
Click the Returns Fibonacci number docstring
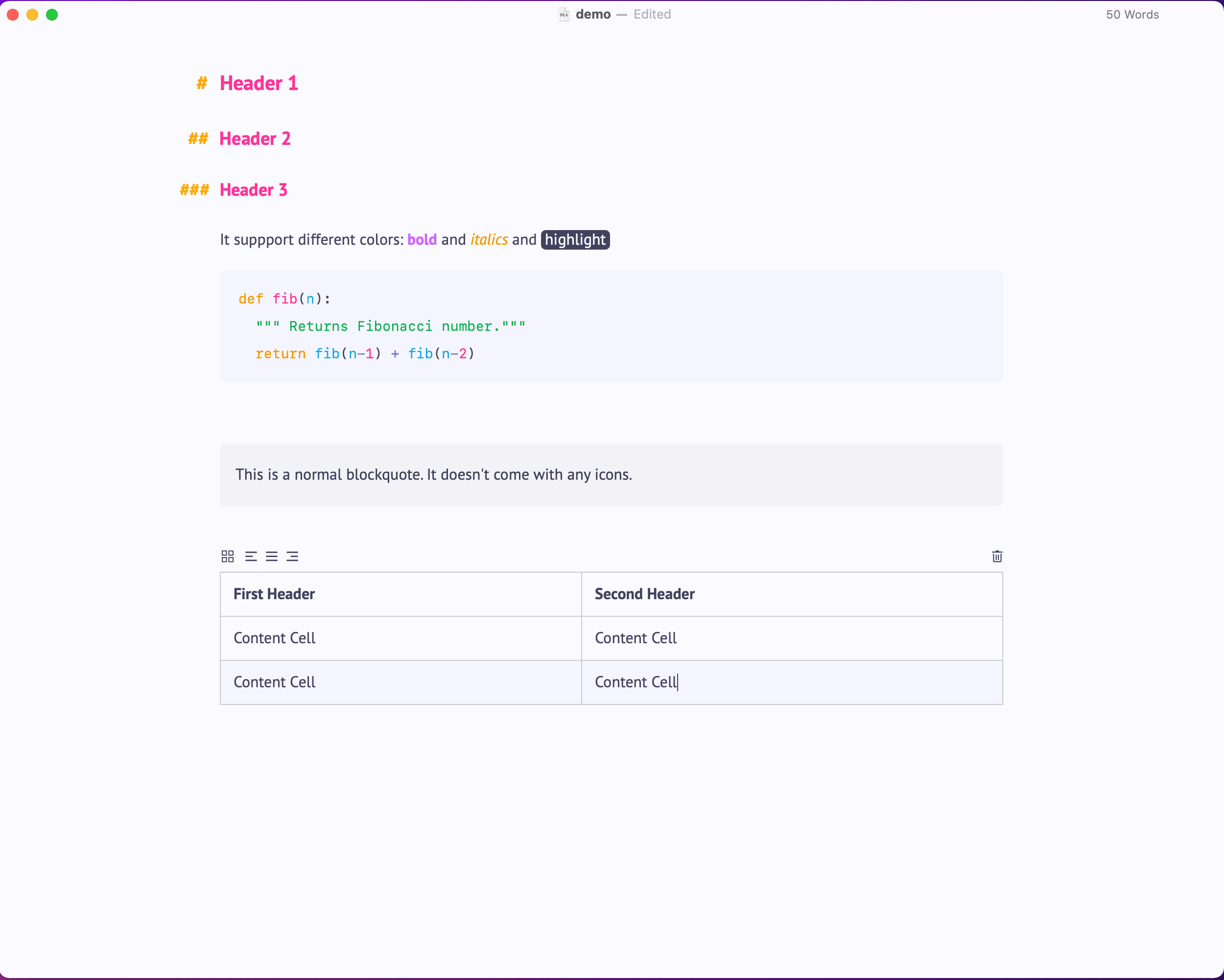pos(391,326)
